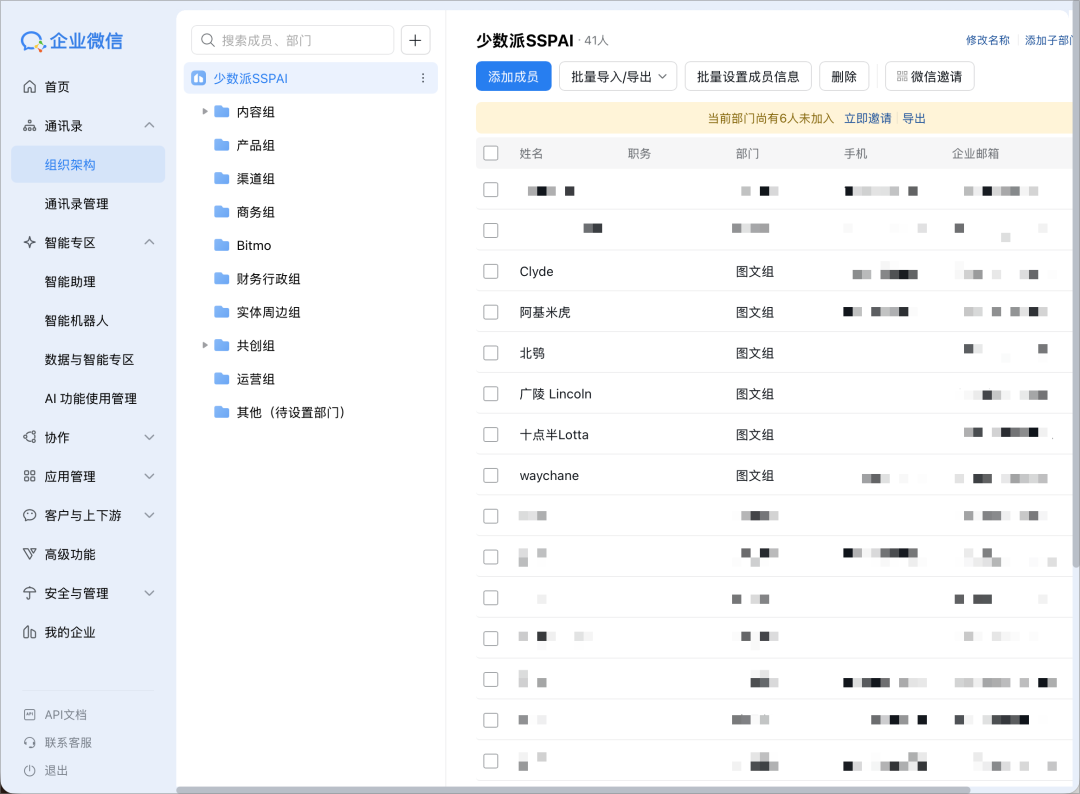Screen dimensions: 1080x794
Task: Tick the checkbox next to 北鸮
Action: 491,353
